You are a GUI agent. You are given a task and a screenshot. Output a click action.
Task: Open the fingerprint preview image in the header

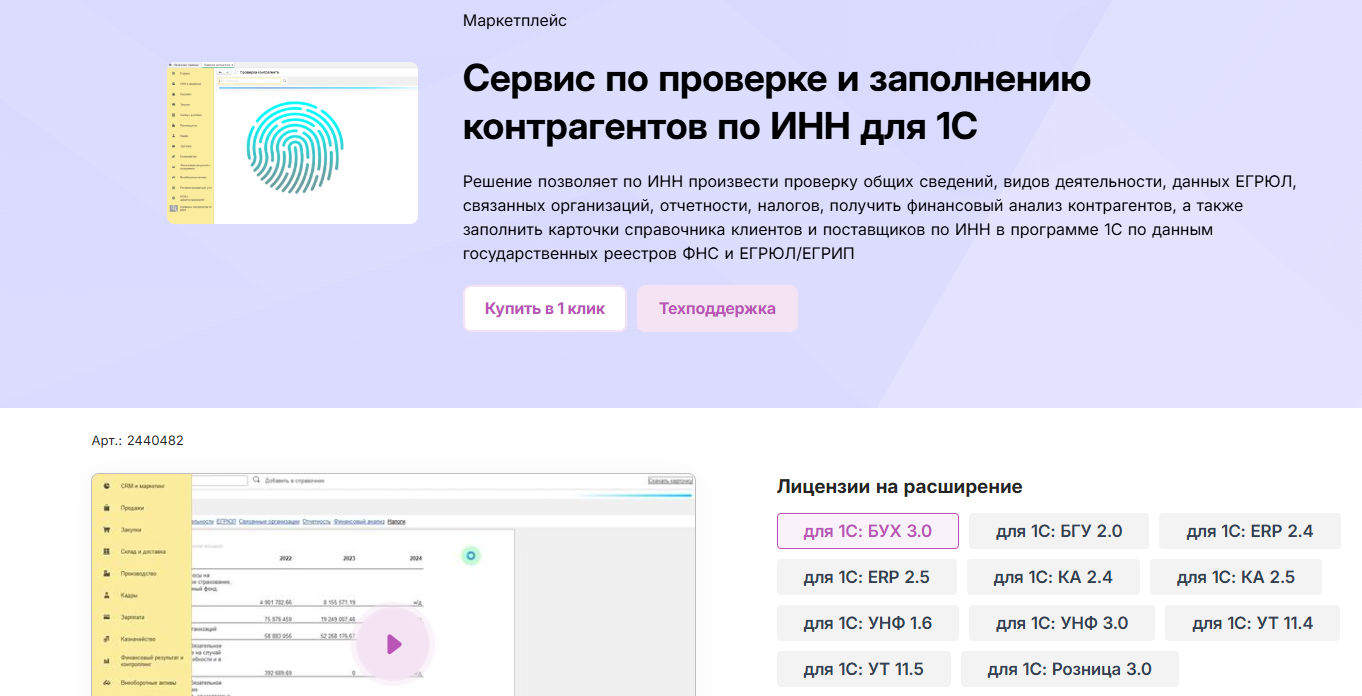(x=292, y=143)
